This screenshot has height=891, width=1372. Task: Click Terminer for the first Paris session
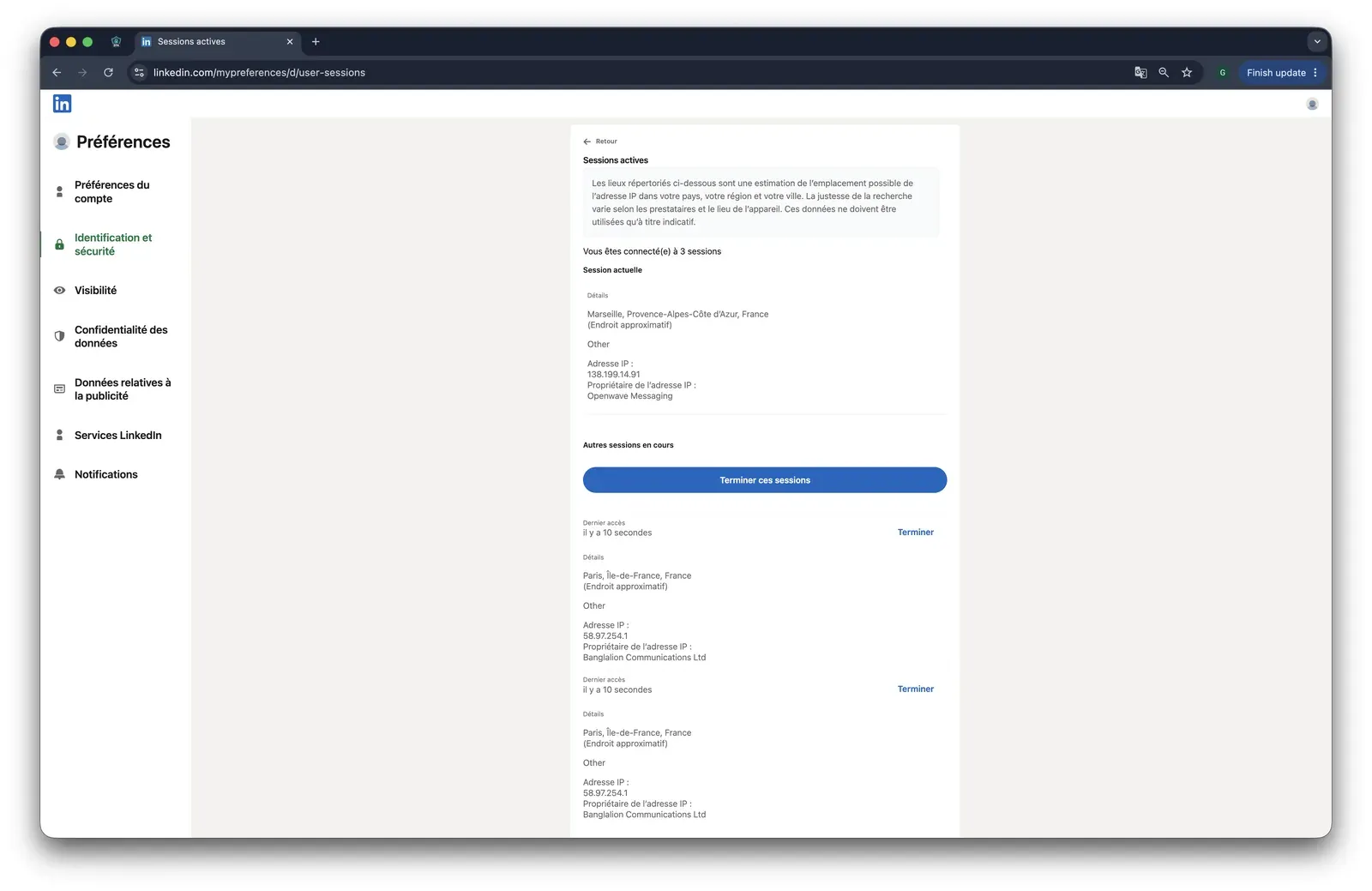[916, 533]
